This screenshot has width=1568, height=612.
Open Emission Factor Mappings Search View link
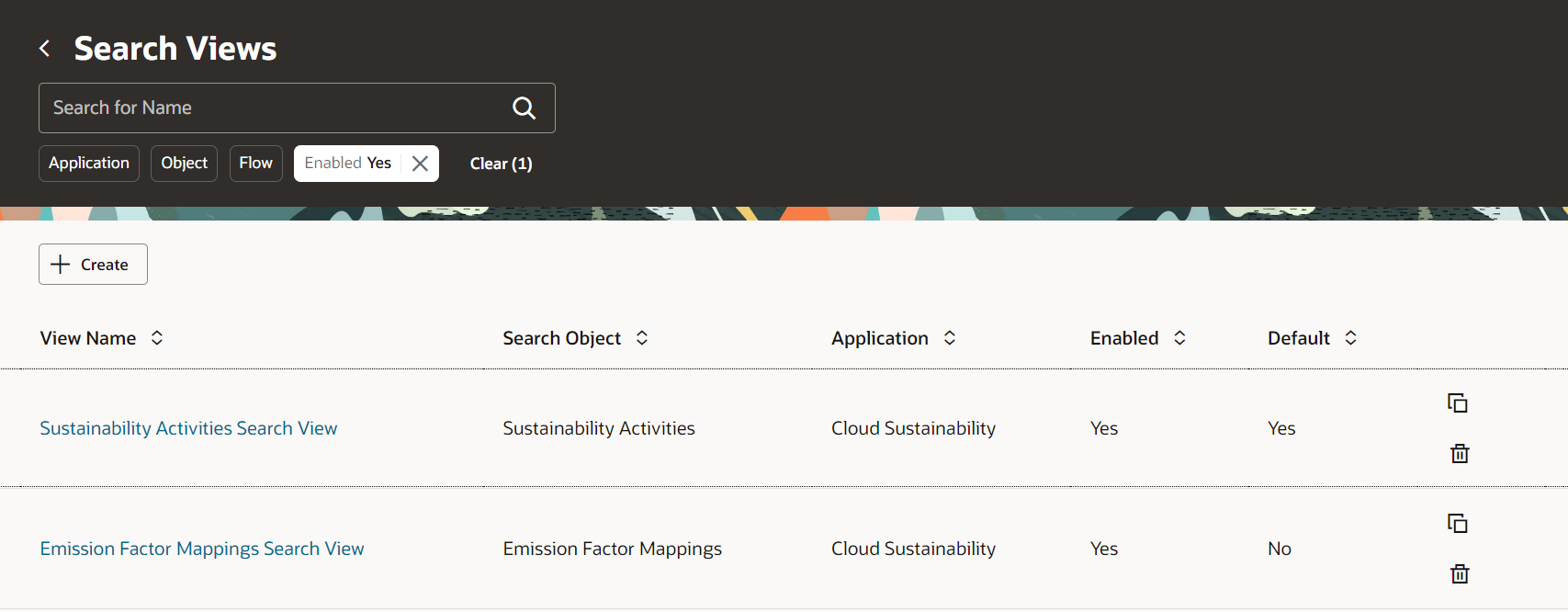(x=202, y=549)
